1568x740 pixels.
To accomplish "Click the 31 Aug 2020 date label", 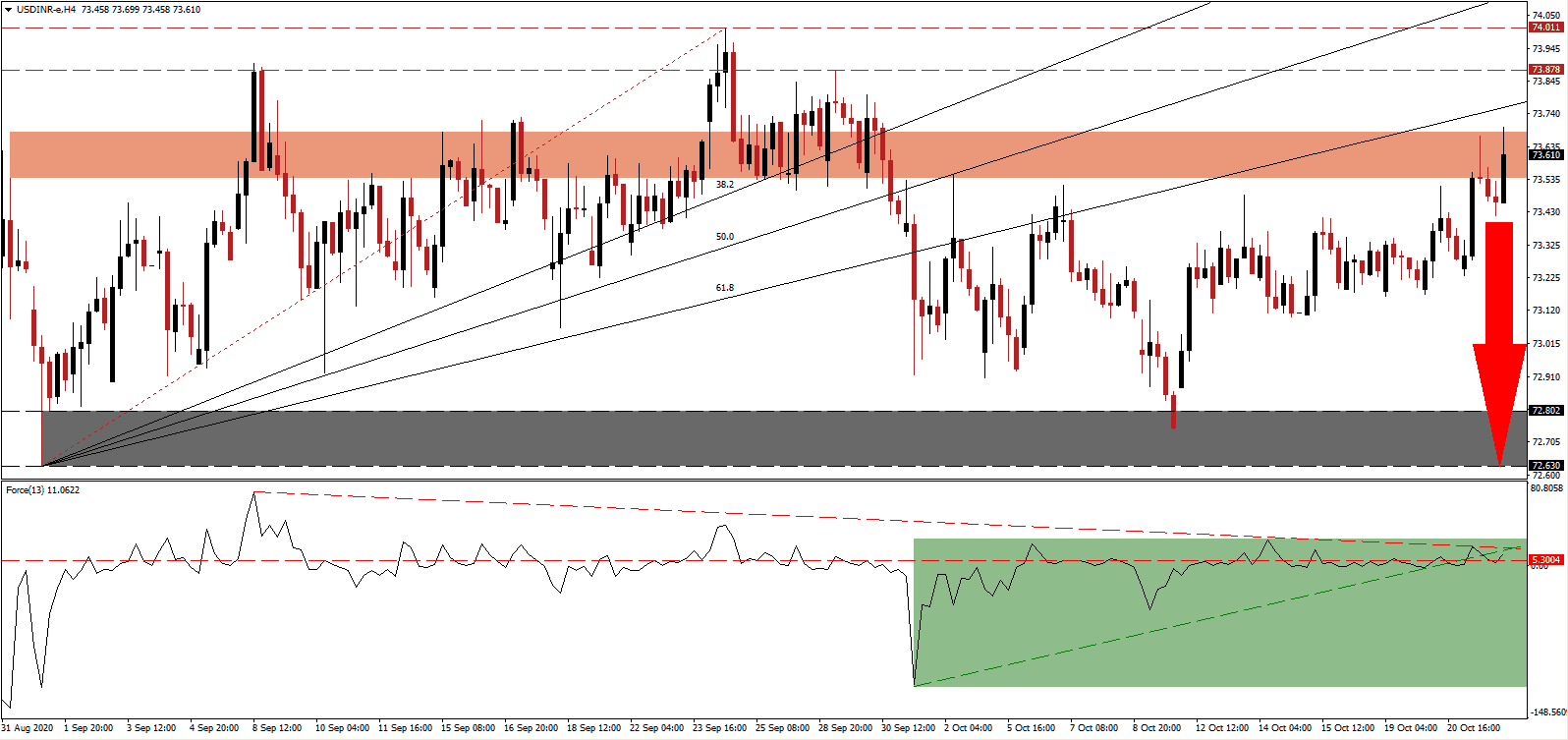I will (28, 728).
